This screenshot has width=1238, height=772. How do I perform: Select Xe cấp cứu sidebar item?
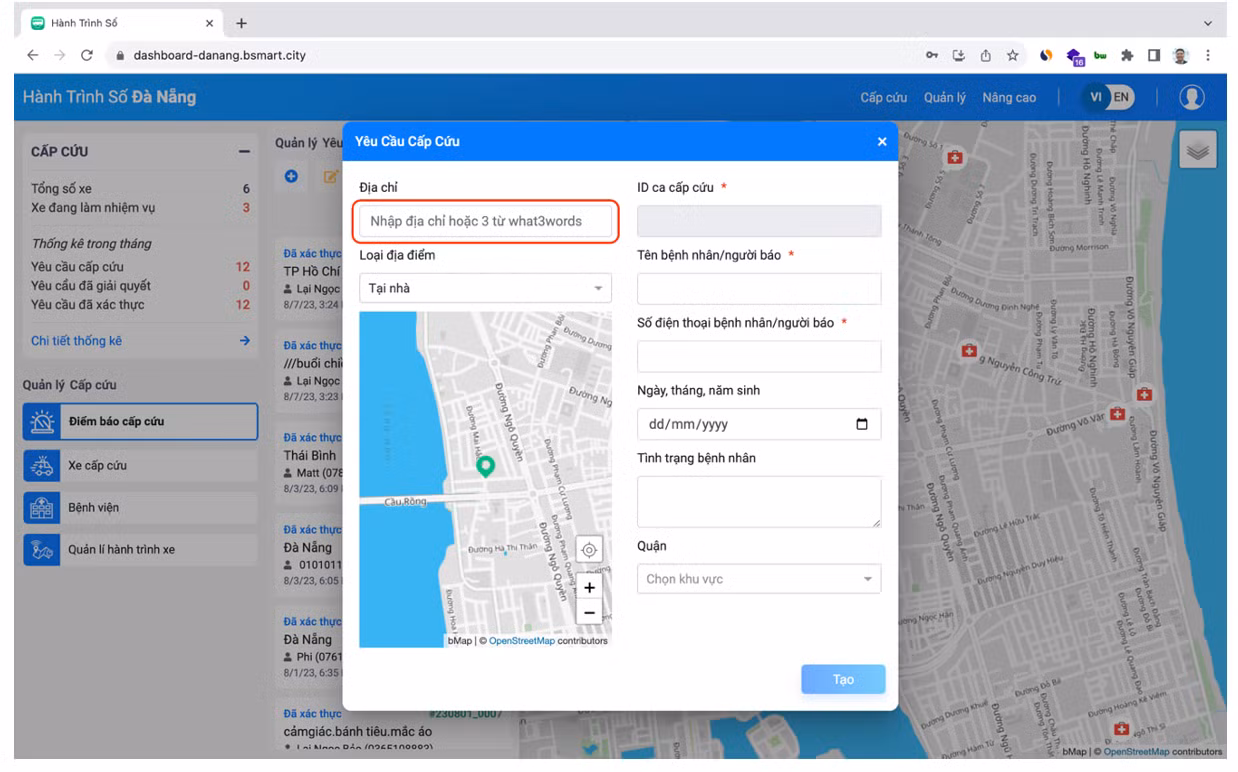tap(140, 465)
